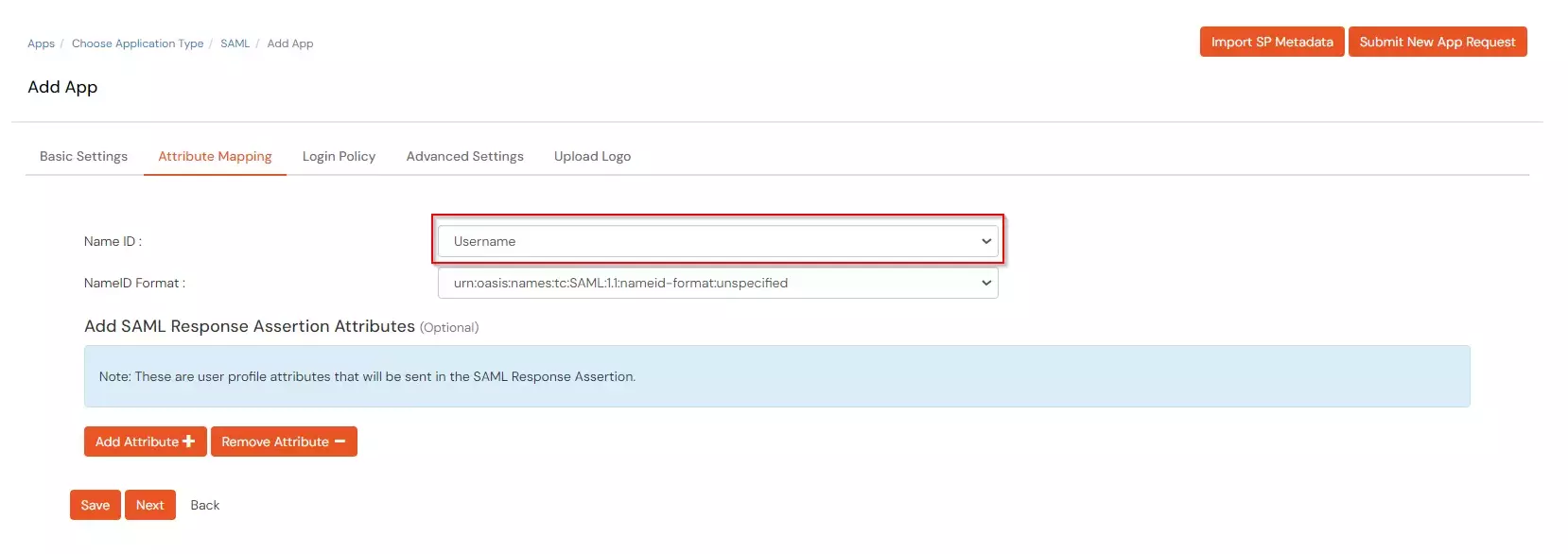
Task: Open the Name ID dropdown showing Username
Action: pos(718,241)
